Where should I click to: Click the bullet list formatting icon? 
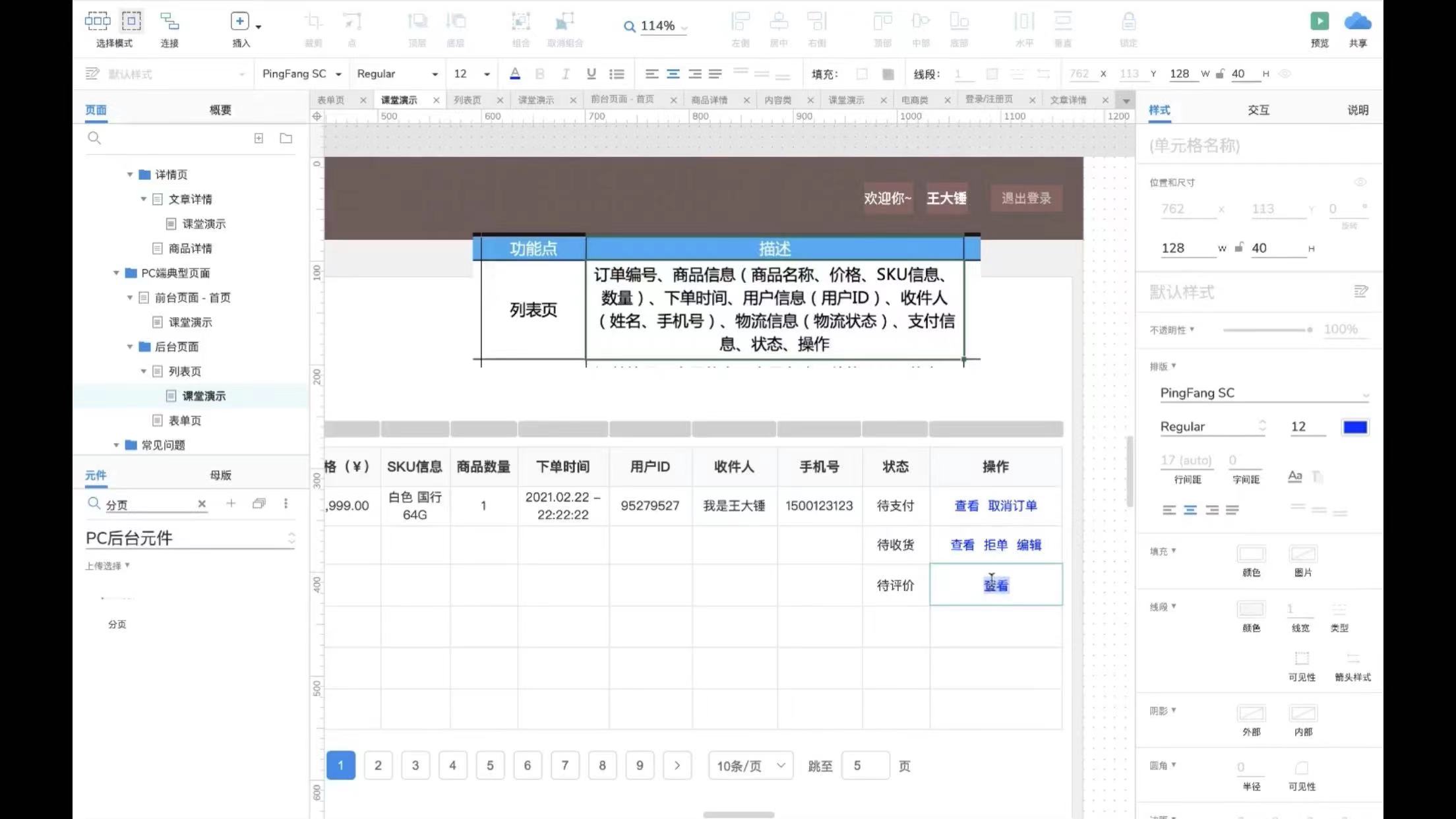tap(617, 74)
